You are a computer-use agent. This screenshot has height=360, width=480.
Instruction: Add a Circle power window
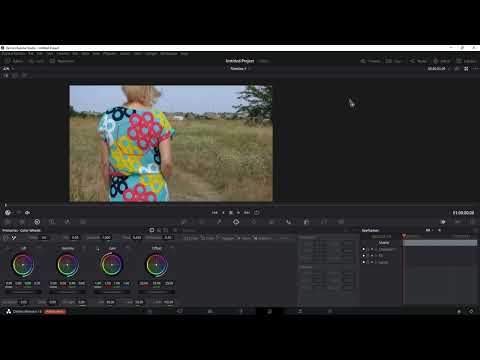click(x=208, y=238)
